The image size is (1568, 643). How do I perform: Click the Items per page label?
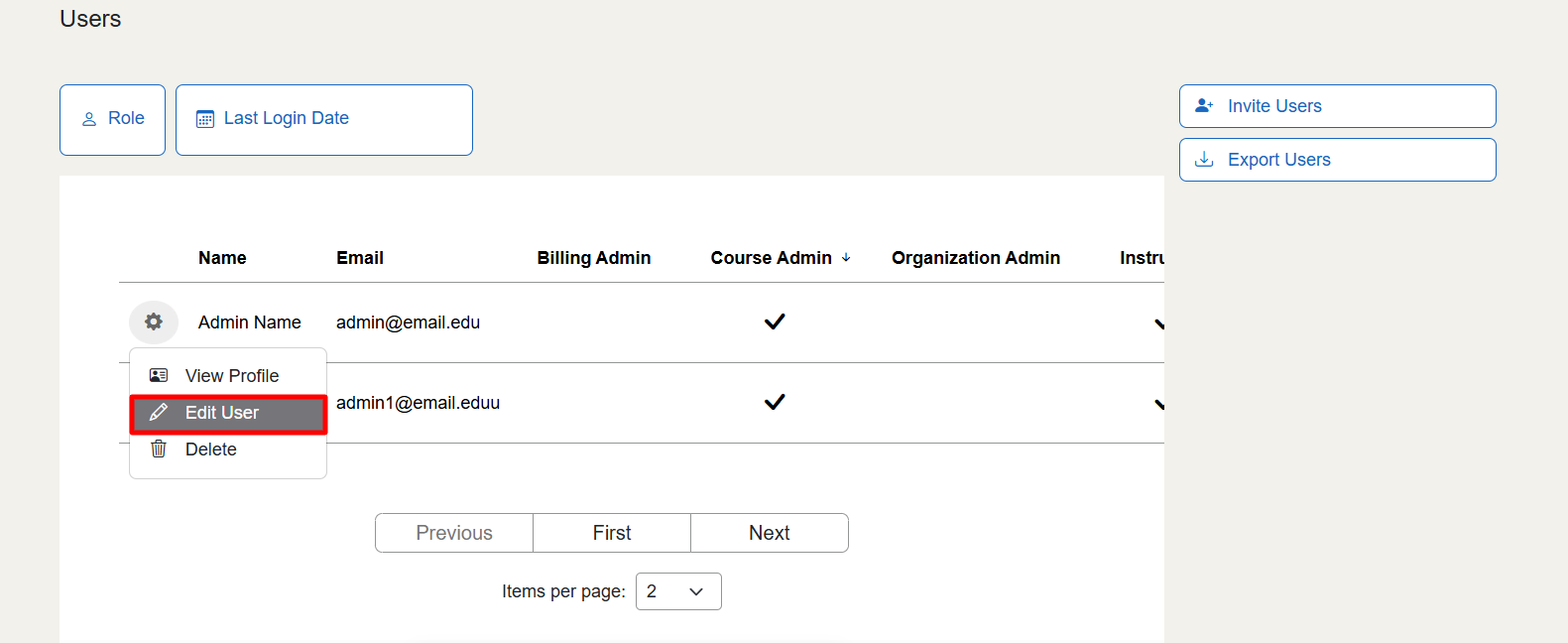[x=563, y=591]
